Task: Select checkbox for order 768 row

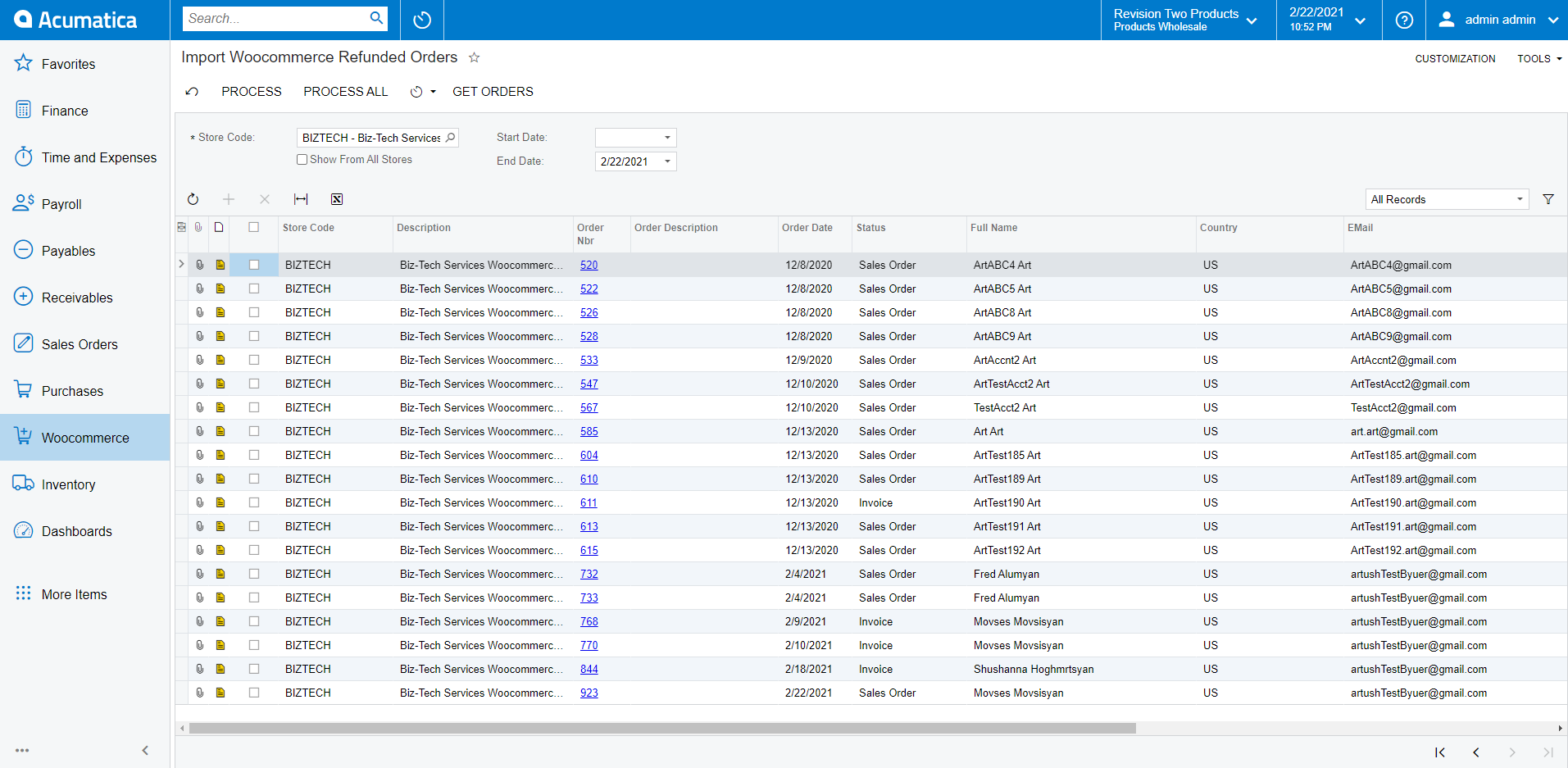Action: 254,621
